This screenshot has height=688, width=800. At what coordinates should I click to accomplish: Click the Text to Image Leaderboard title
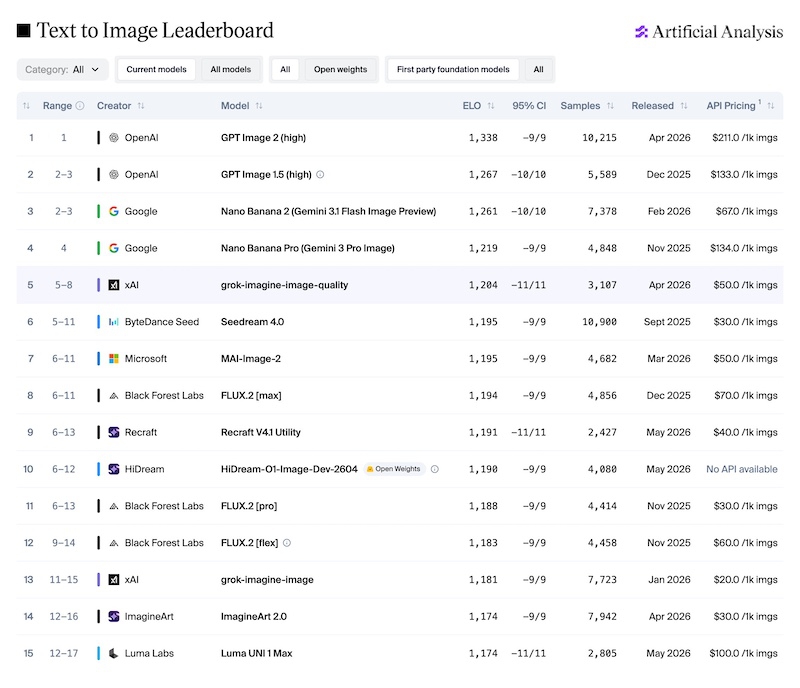click(155, 31)
